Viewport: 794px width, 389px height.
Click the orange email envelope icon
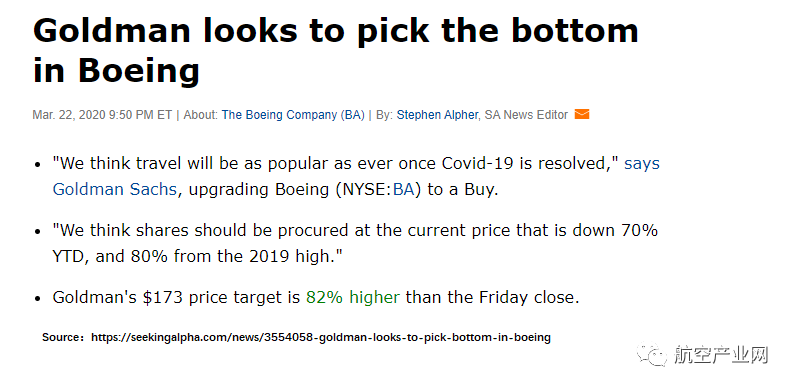click(x=582, y=115)
